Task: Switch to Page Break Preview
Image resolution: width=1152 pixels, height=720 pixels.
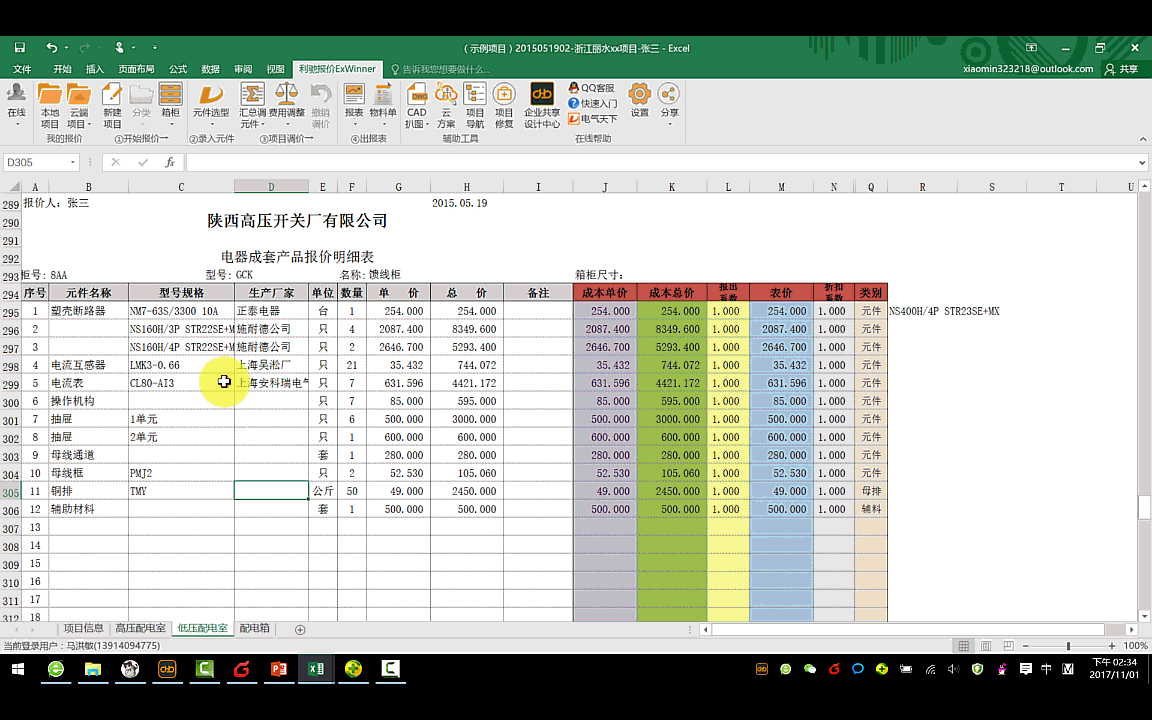Action: (x=1009, y=646)
